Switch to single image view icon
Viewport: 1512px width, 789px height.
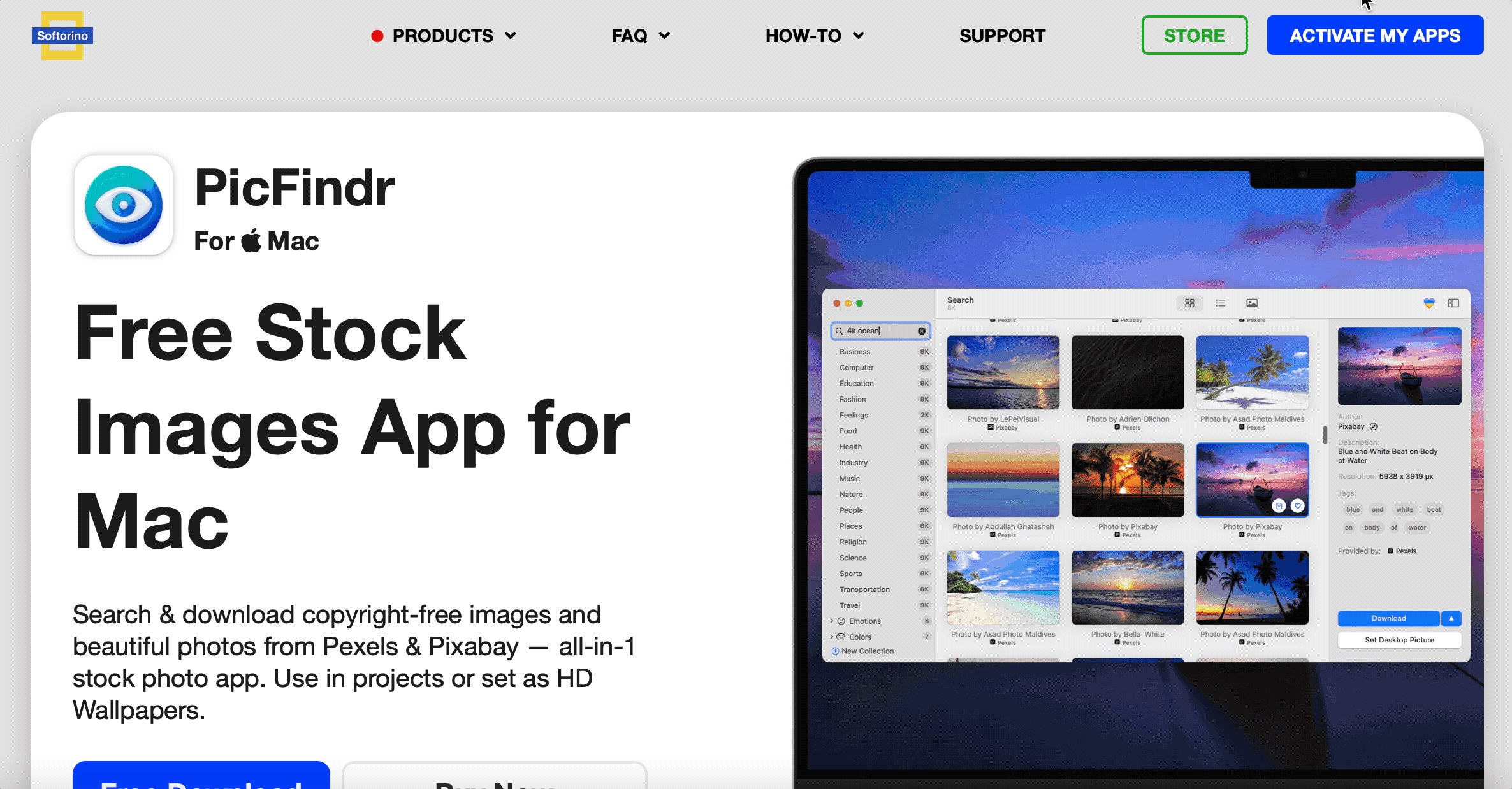[x=1252, y=303]
